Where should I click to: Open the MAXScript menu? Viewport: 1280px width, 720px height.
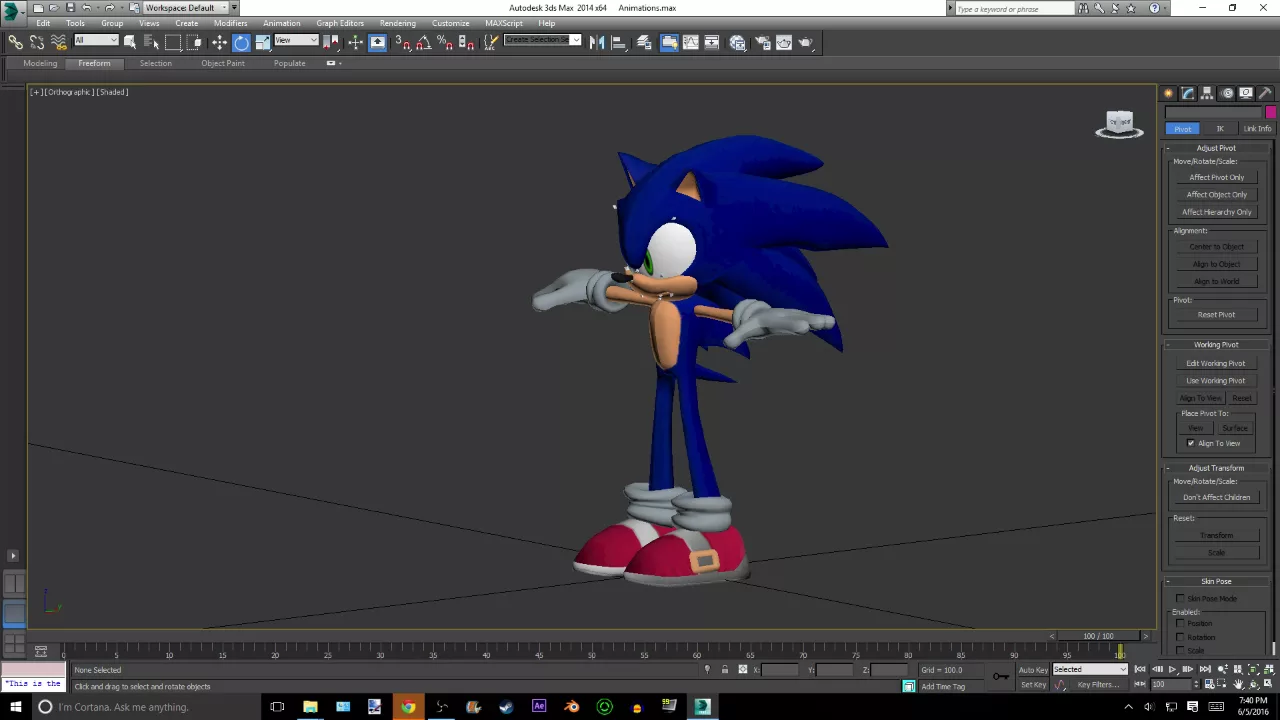pos(503,23)
